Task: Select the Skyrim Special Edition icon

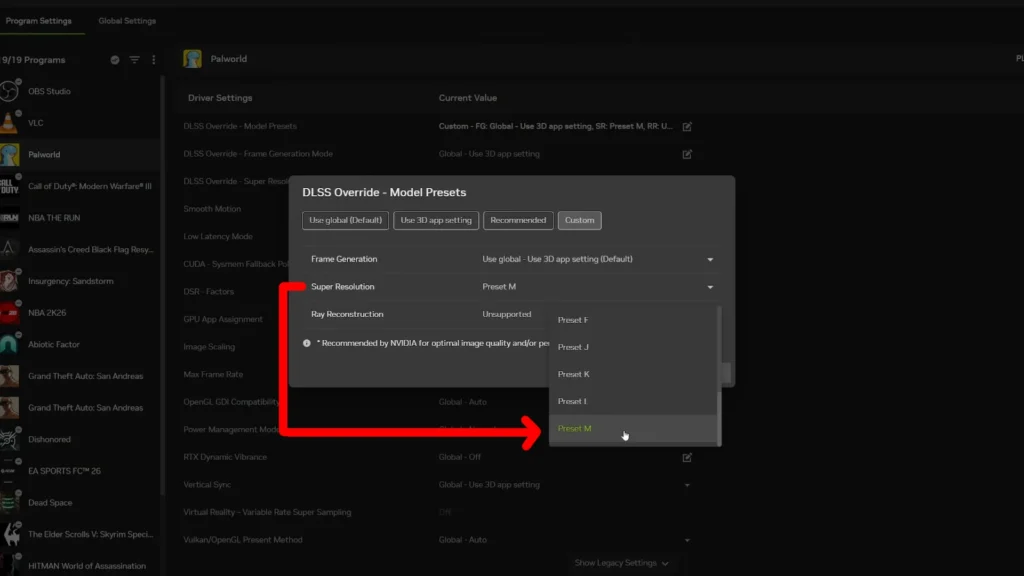Action: 9,534
